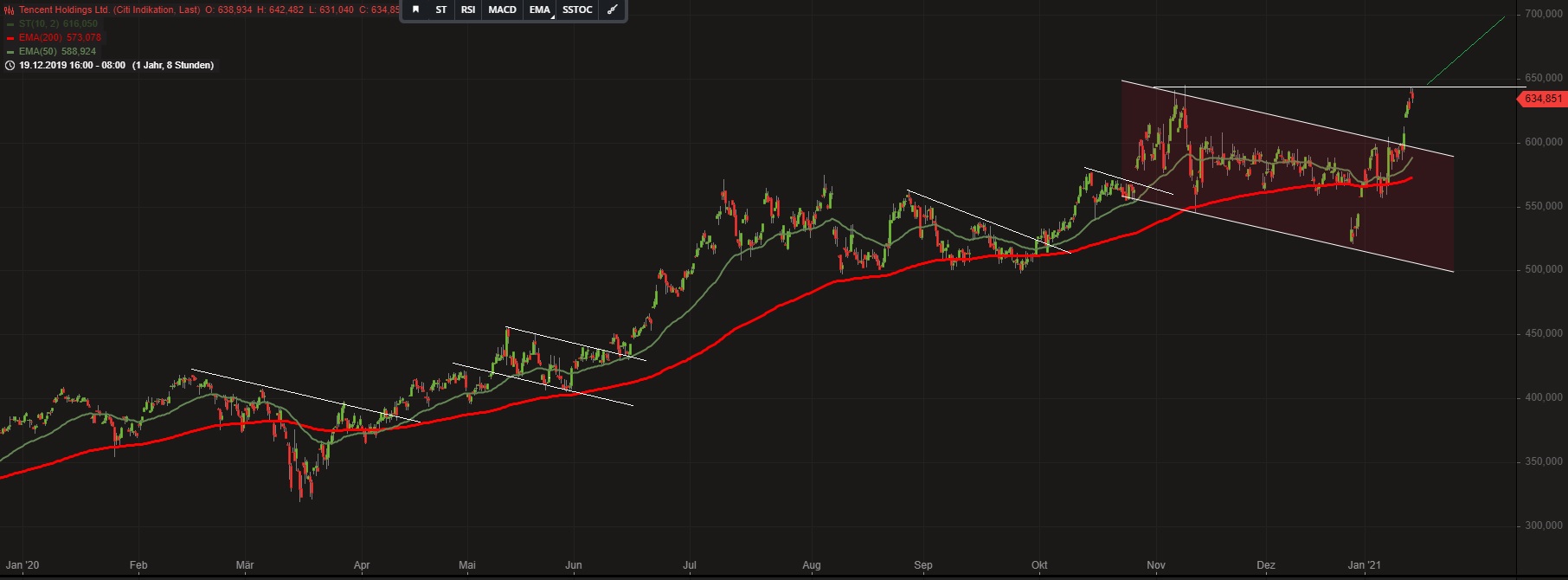This screenshot has width=1568, height=580.
Task: Click the current price tag 634,851
Action: (1543, 99)
